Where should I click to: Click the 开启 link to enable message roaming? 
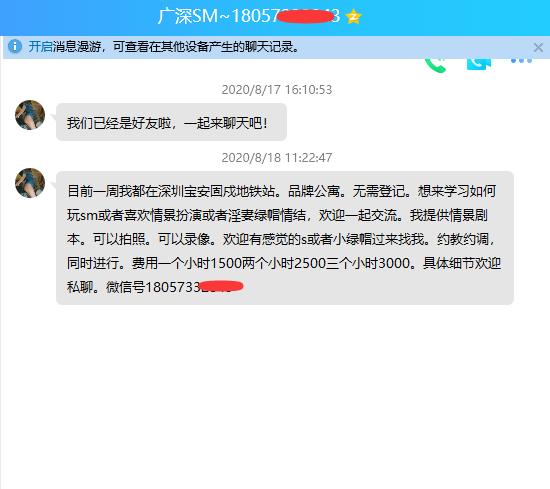[40, 47]
